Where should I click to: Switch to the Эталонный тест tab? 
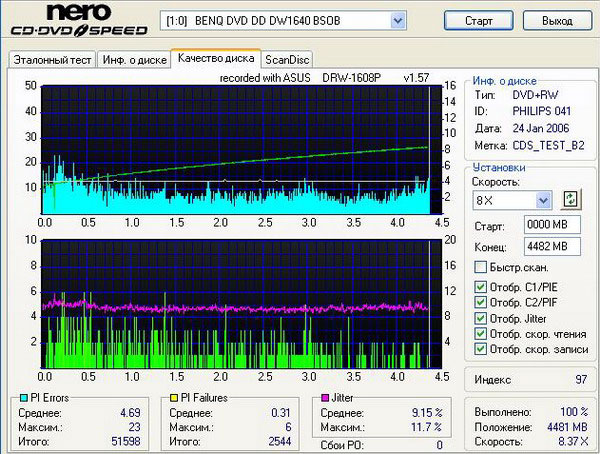point(52,60)
